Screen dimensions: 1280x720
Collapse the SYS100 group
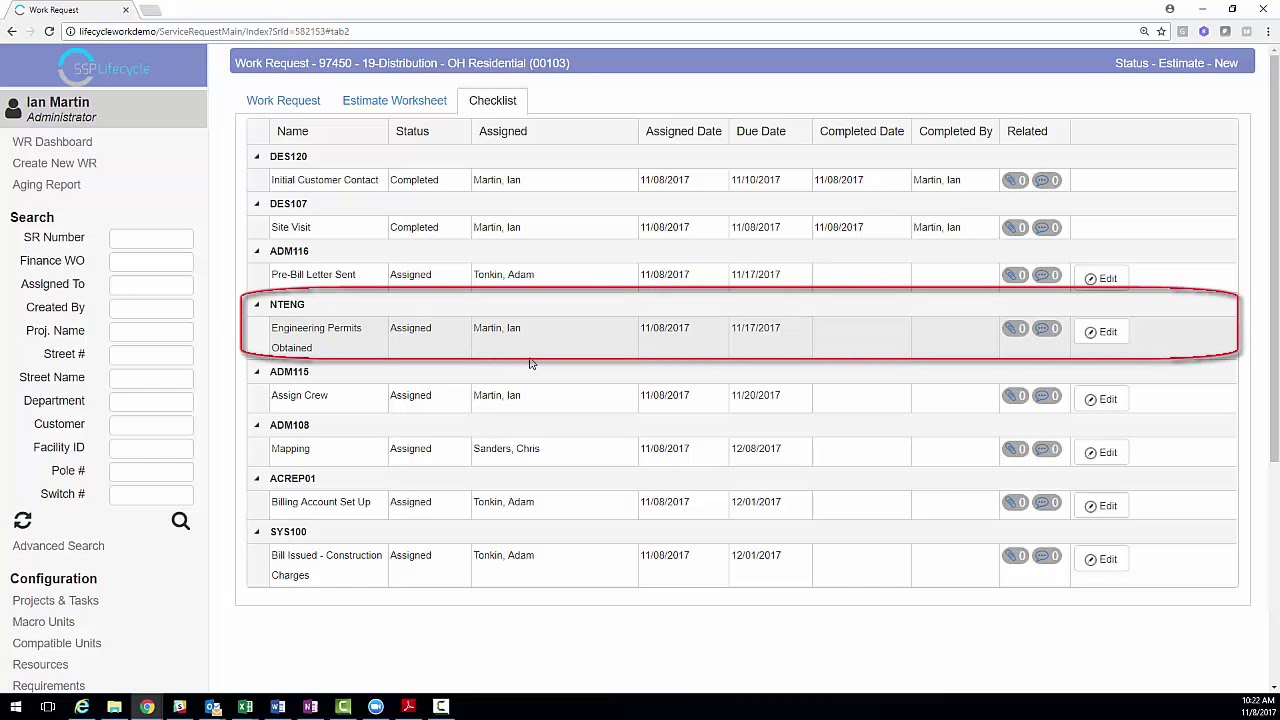[257, 532]
